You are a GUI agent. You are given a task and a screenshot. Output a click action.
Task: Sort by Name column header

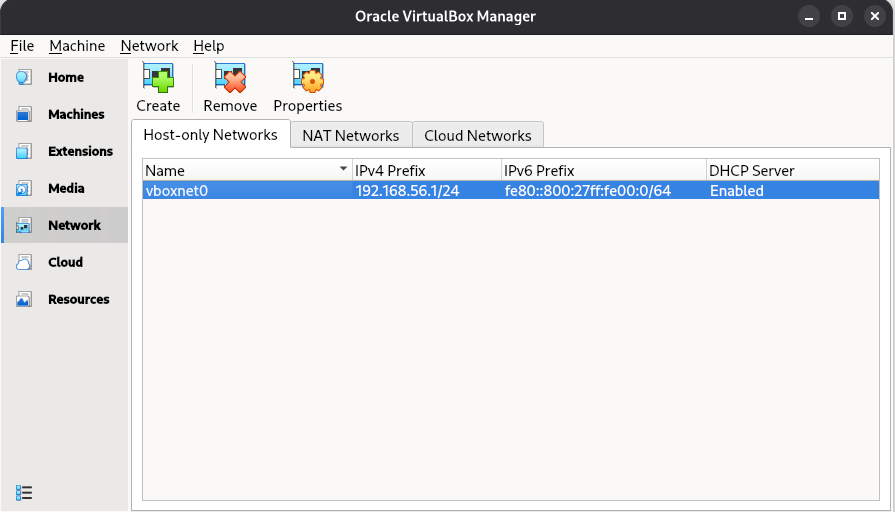pos(247,171)
